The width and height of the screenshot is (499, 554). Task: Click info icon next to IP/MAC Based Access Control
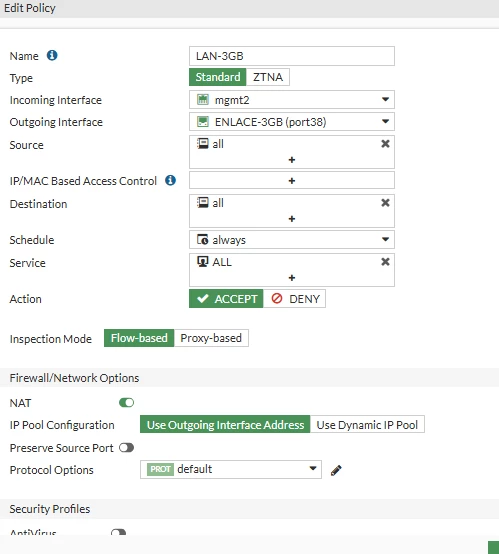click(x=170, y=180)
